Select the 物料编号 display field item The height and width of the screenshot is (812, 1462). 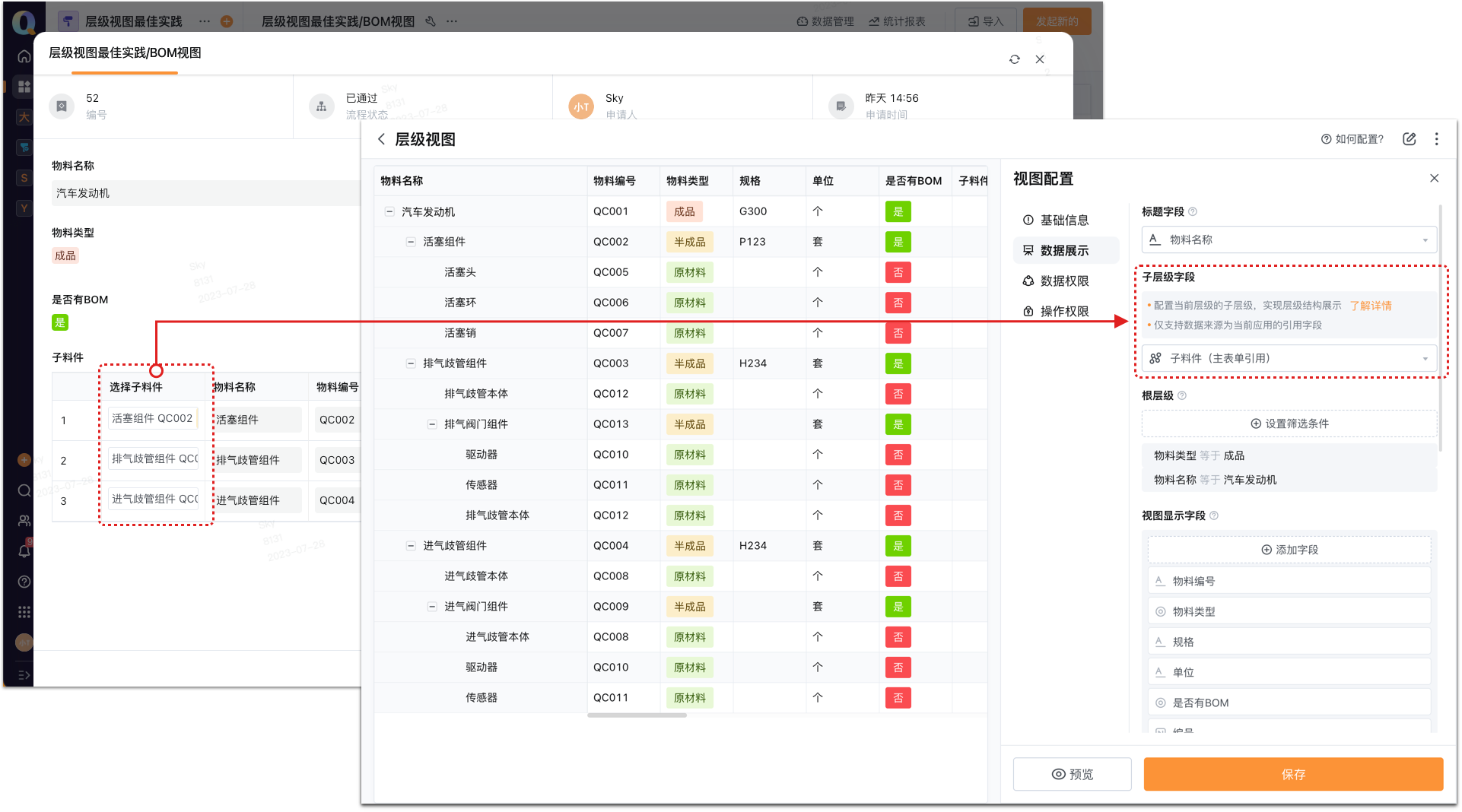pyautogui.click(x=1289, y=581)
